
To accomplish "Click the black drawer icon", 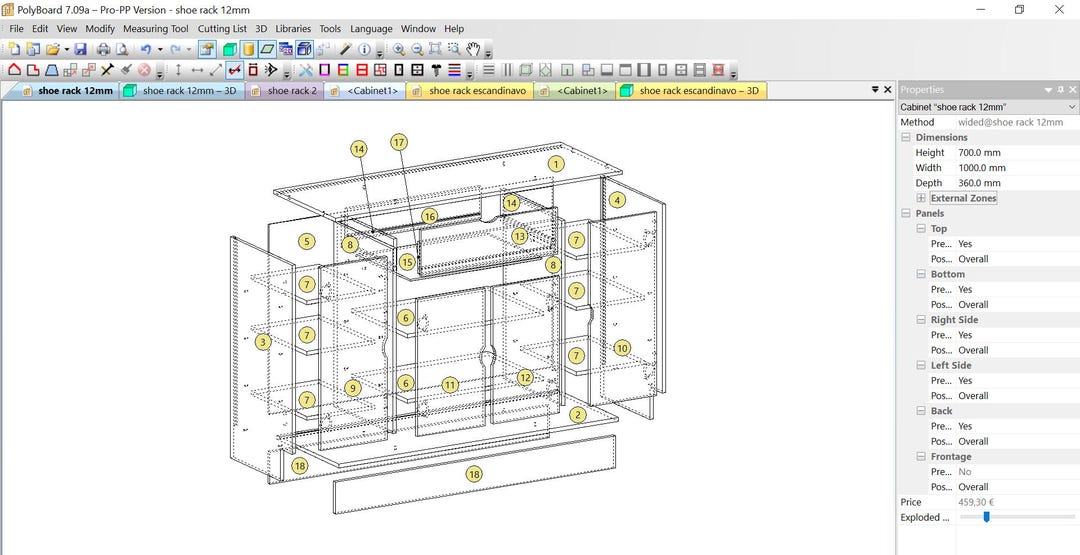I will pyautogui.click(x=417, y=70).
